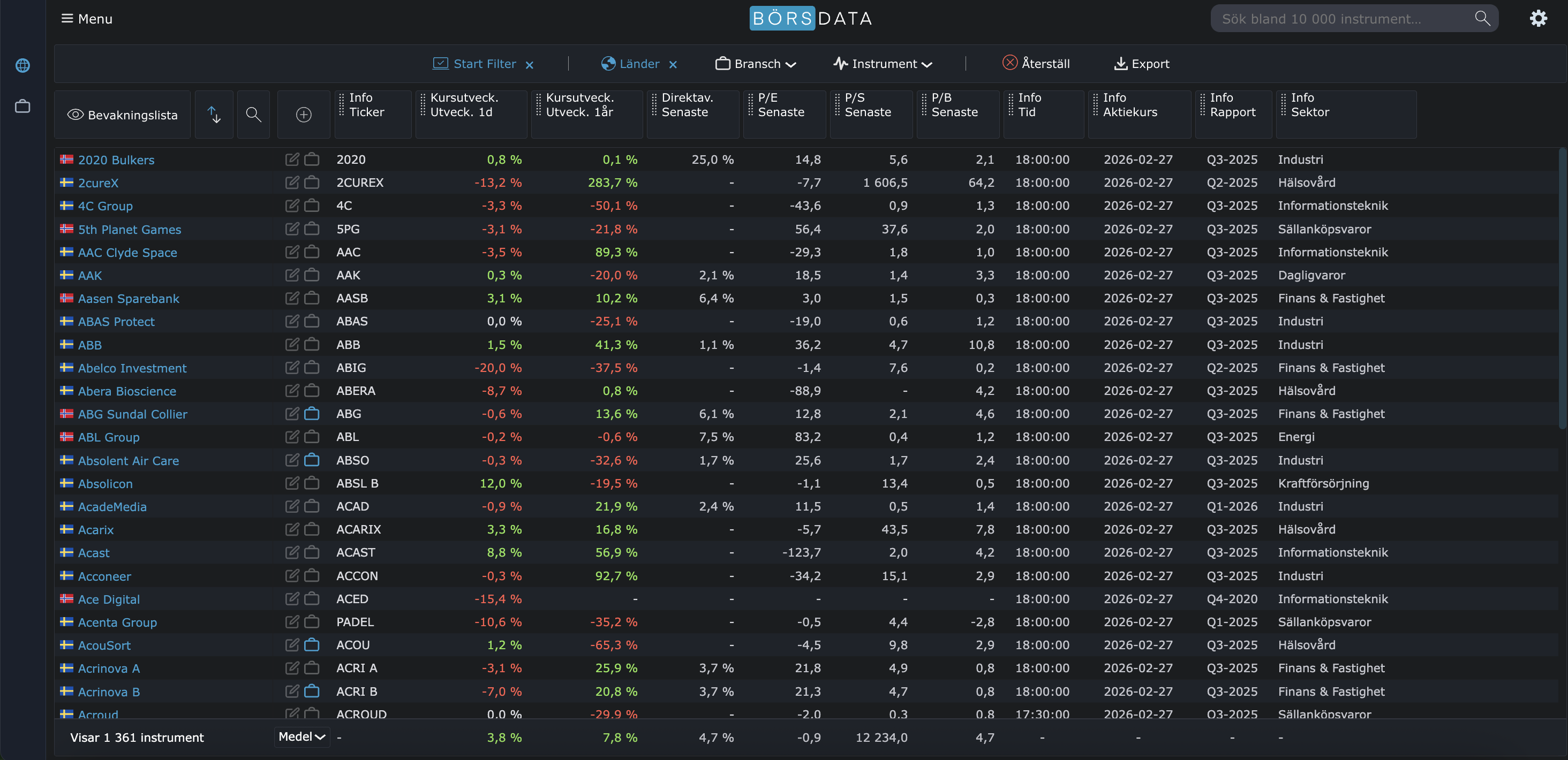
Task: Open the portfolio briefcase icon in sidebar
Action: coord(22,107)
